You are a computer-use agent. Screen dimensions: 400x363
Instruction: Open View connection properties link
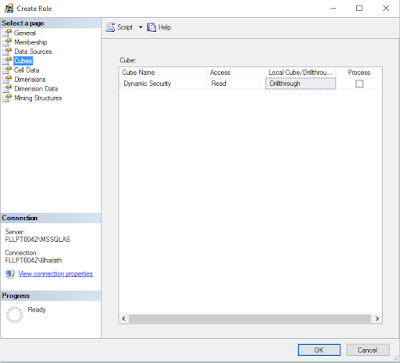tap(56, 274)
